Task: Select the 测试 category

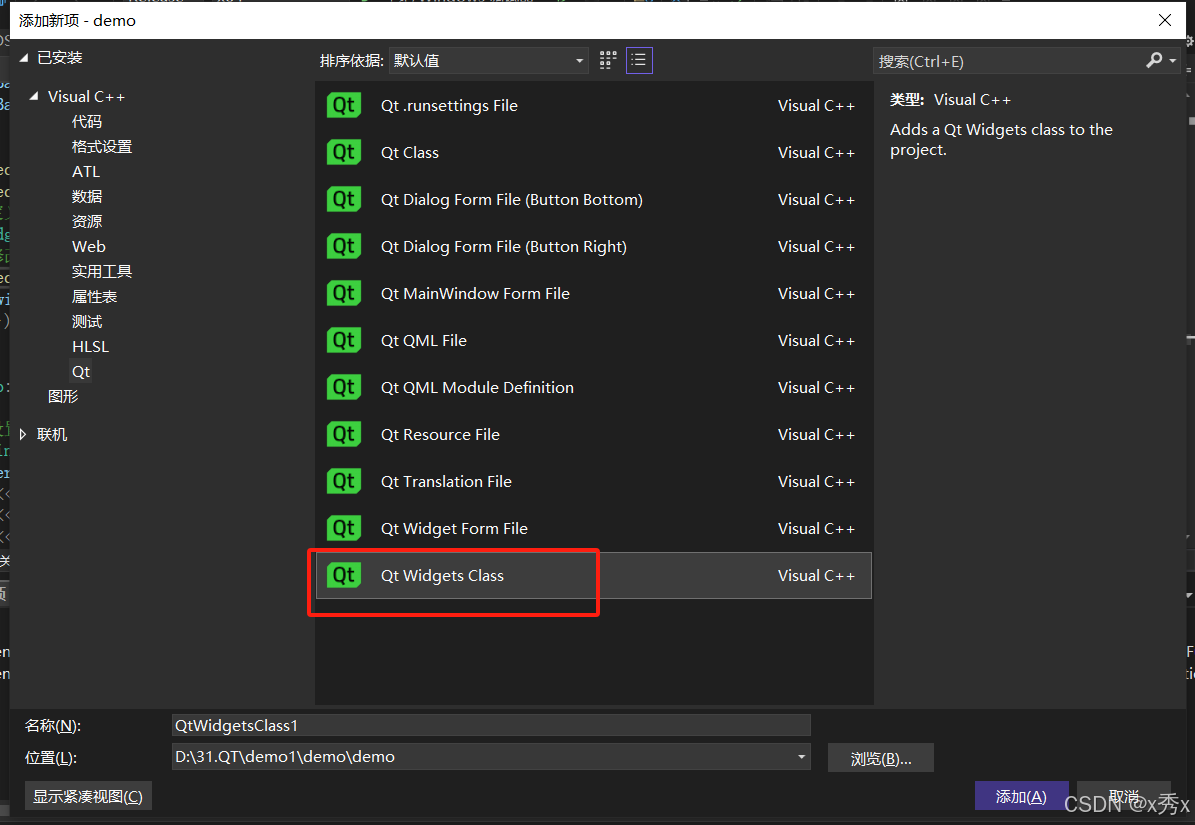Action: tap(87, 321)
